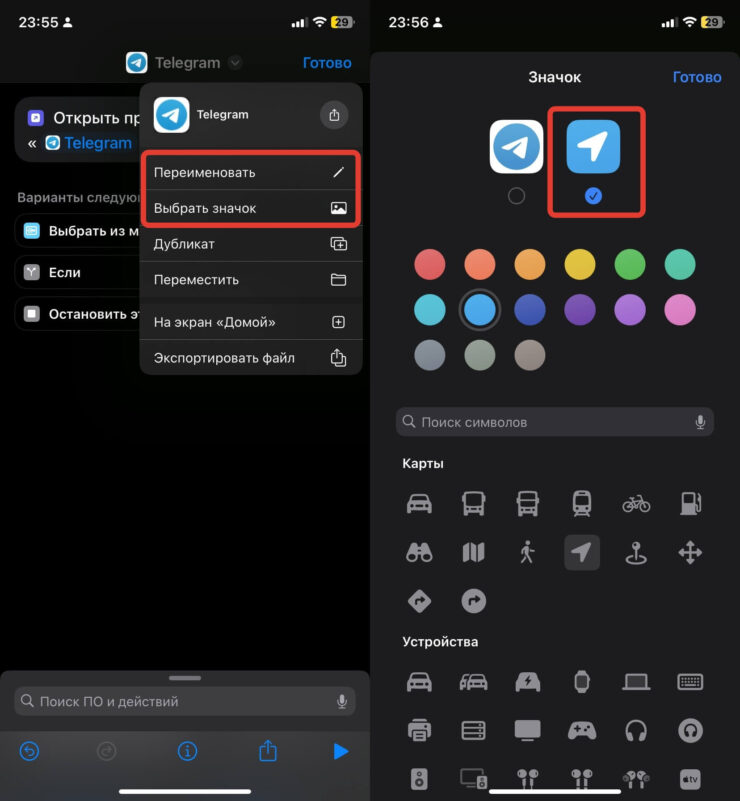Viewport: 740px width, 801px height.
Task: Choose the binoculars symbol
Action: coord(419,552)
